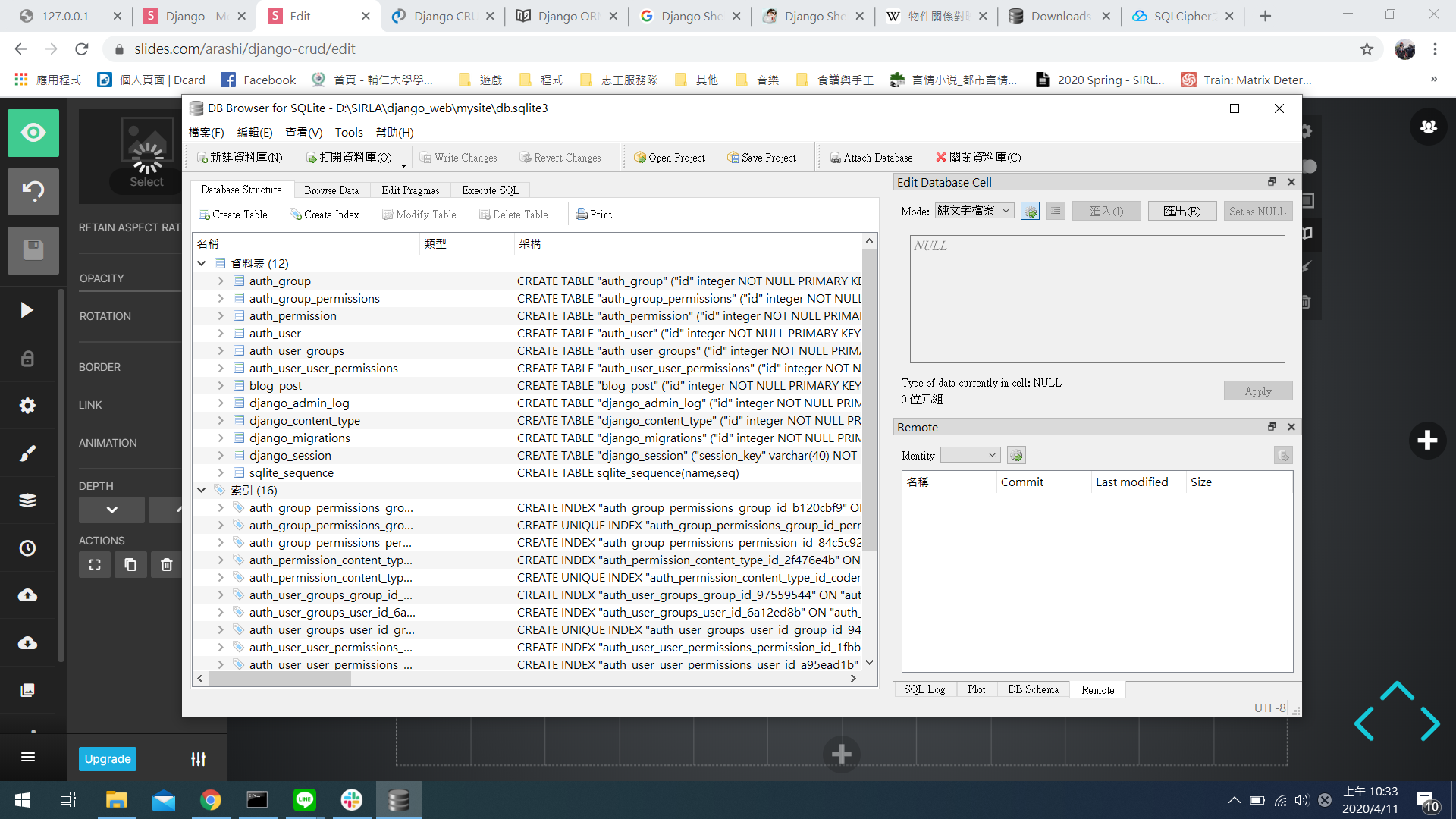Expand the blog_post table row
The height and width of the screenshot is (819, 1456).
tap(221, 385)
